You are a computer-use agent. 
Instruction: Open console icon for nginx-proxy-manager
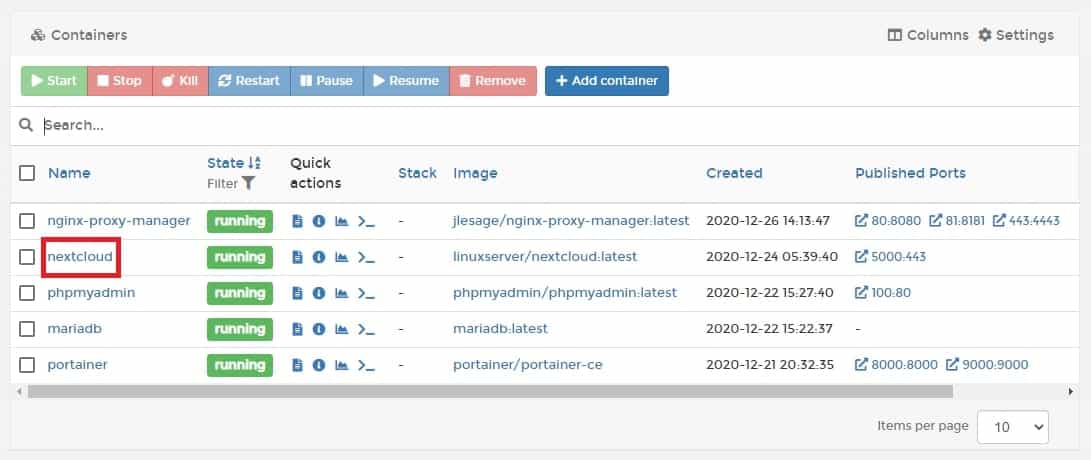pyautogui.click(x=366, y=221)
